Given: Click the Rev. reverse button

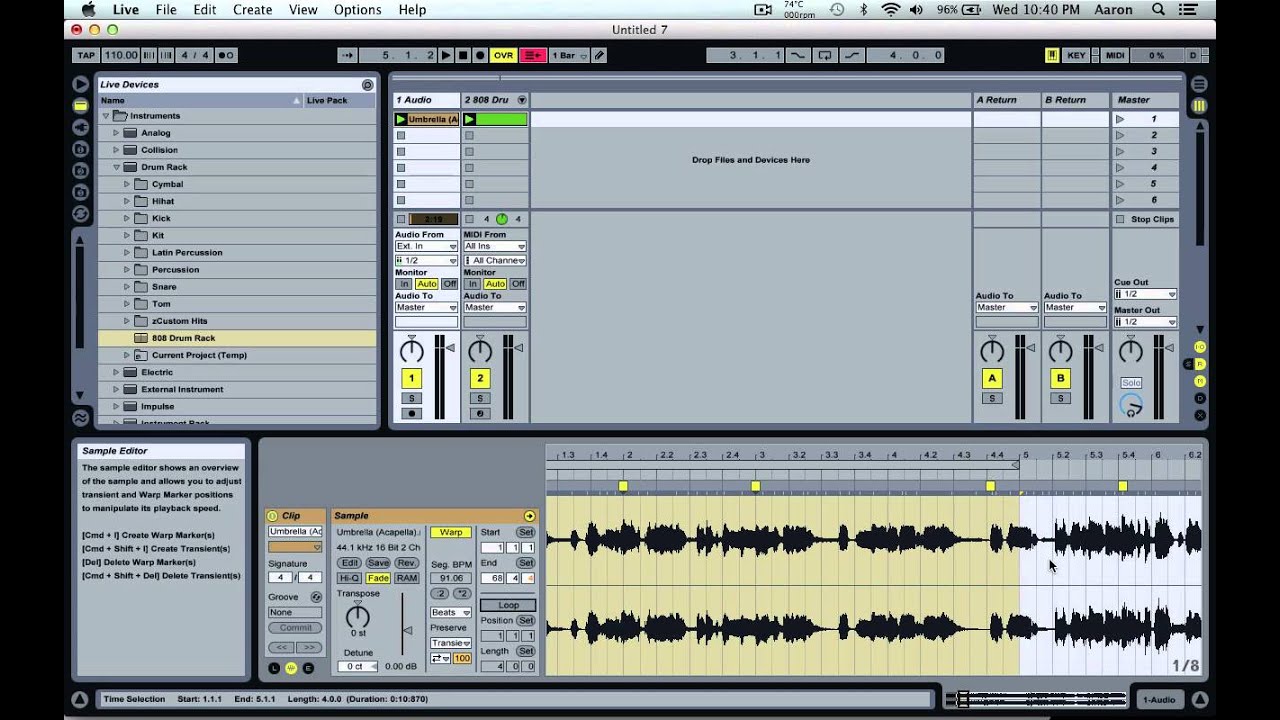Looking at the screenshot, I should [x=407, y=563].
